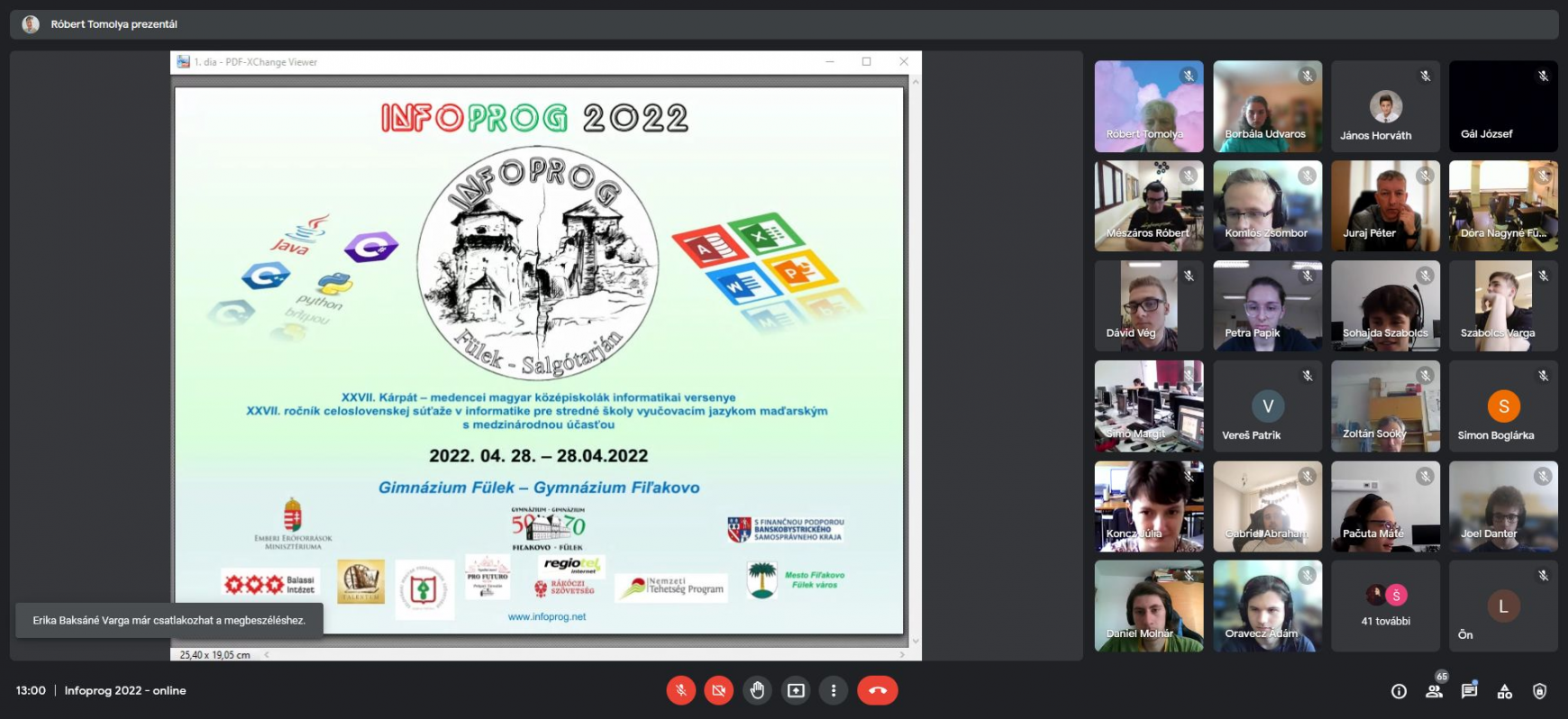
Task: Click muted mic icon on Gál József tile
Action: [1543, 77]
